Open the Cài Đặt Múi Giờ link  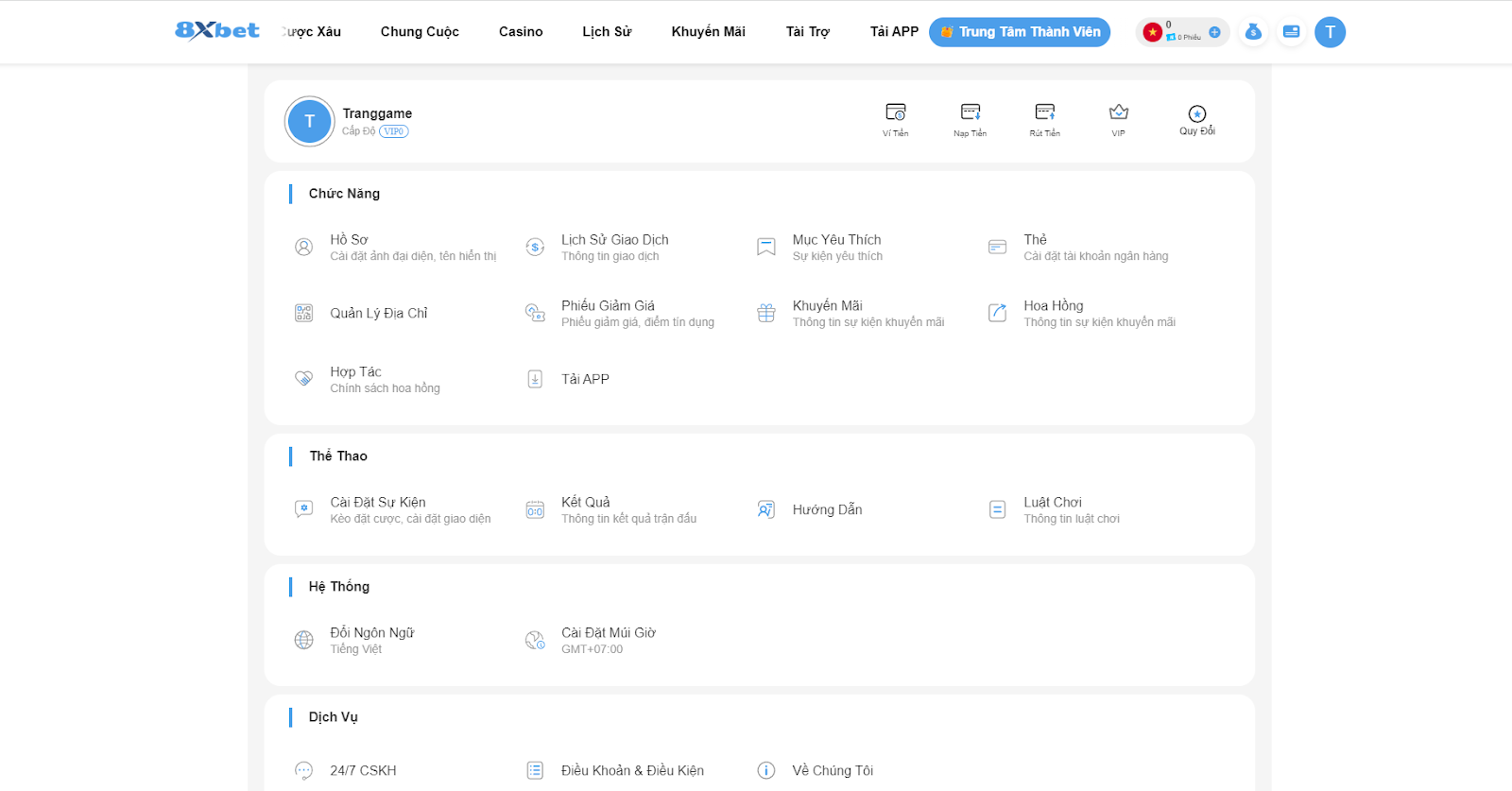609,633
